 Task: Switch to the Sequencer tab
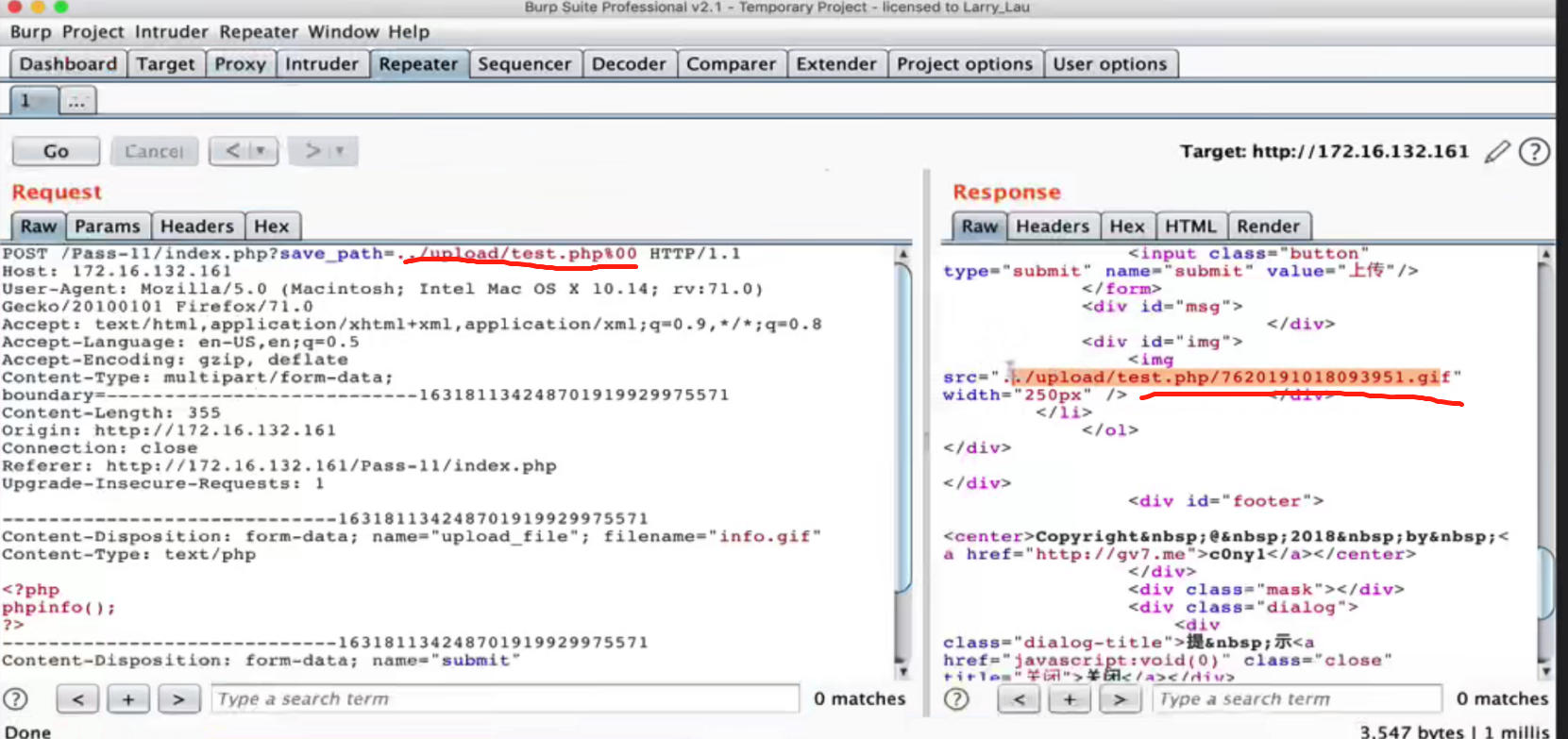524,64
